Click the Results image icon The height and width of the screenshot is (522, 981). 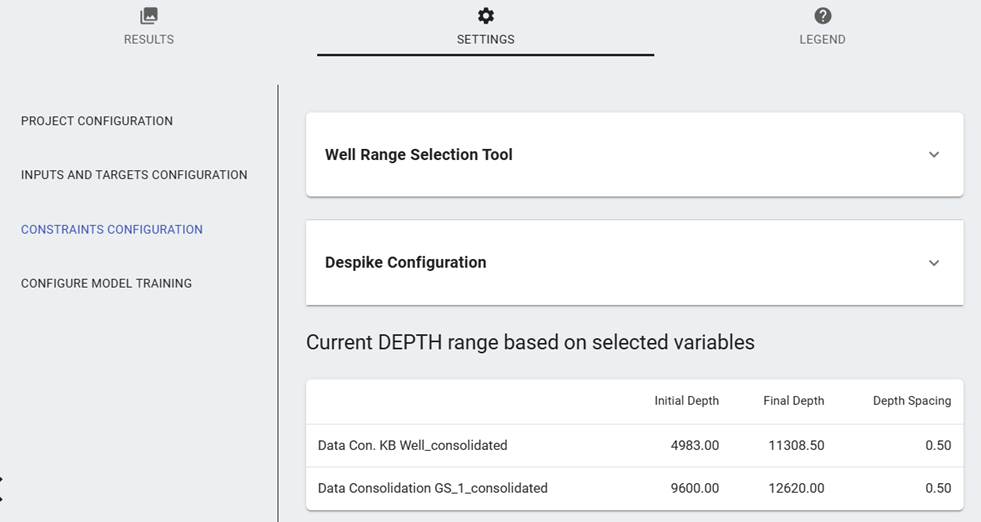[x=149, y=16]
